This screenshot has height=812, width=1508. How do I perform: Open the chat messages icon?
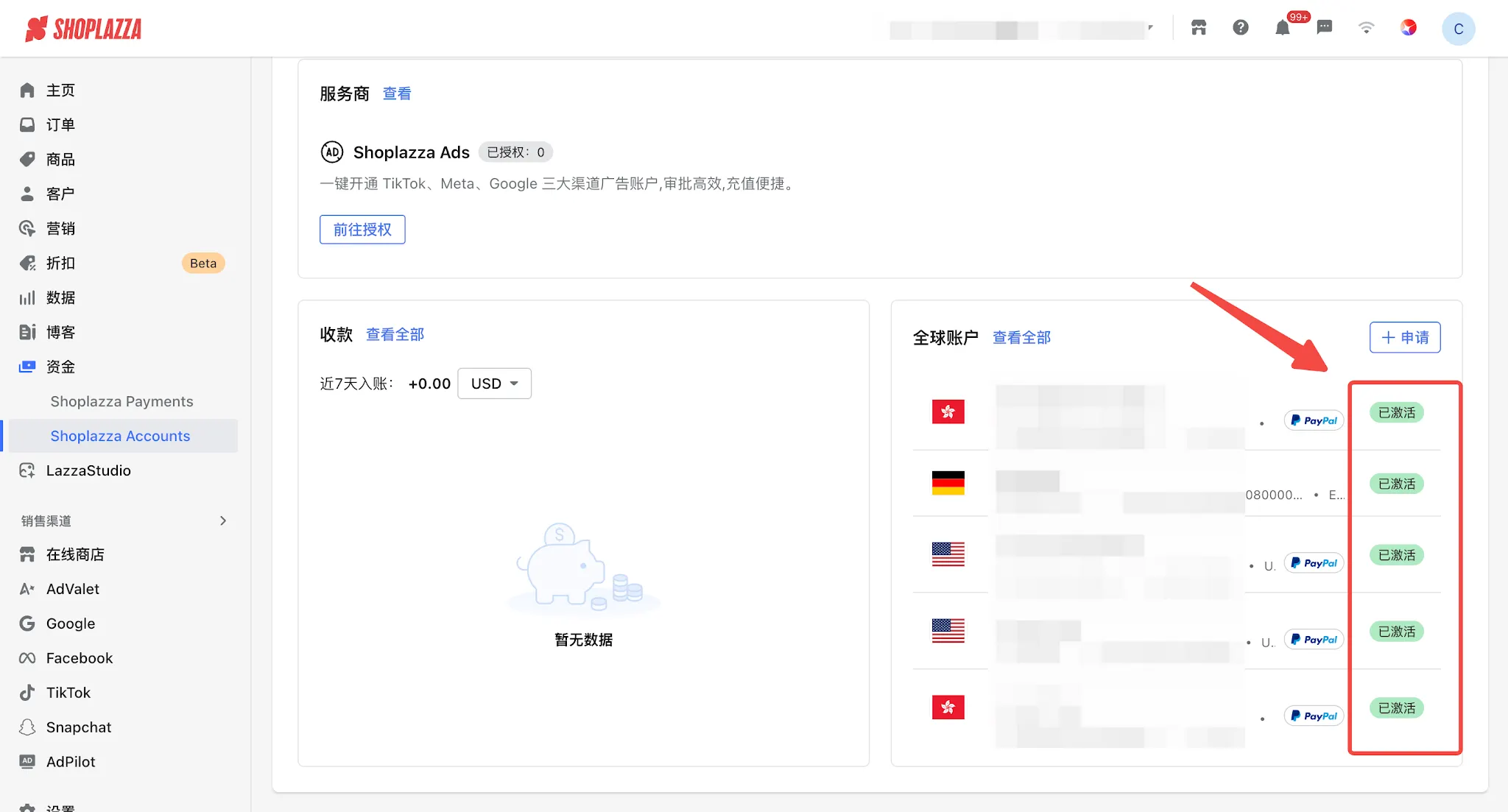point(1325,28)
